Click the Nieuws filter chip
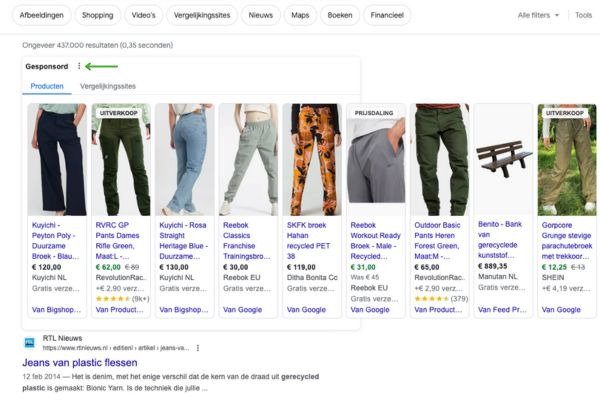 coord(260,16)
